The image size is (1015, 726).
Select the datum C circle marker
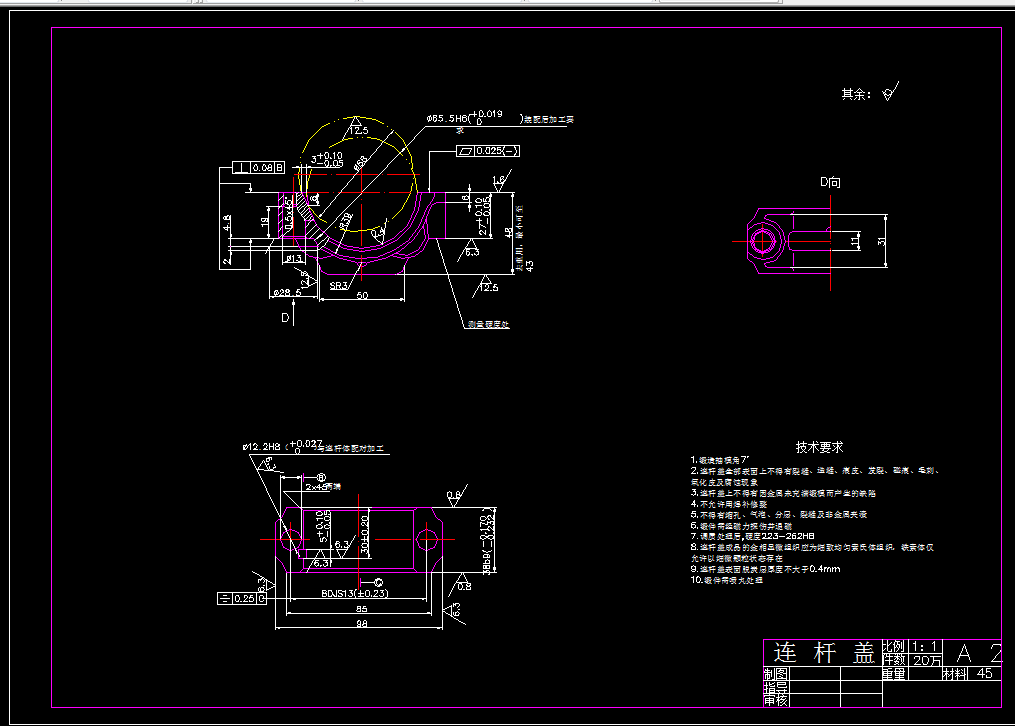[379, 582]
